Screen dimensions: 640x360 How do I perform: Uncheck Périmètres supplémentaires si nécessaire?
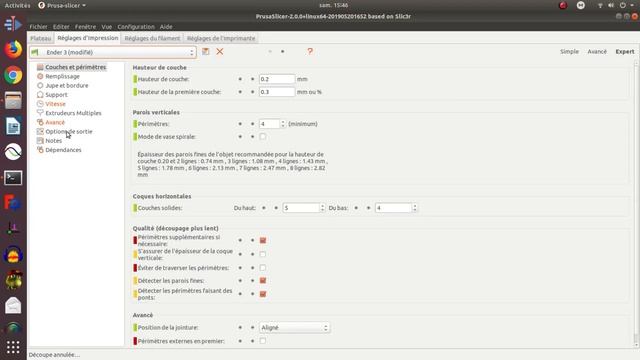(x=263, y=240)
